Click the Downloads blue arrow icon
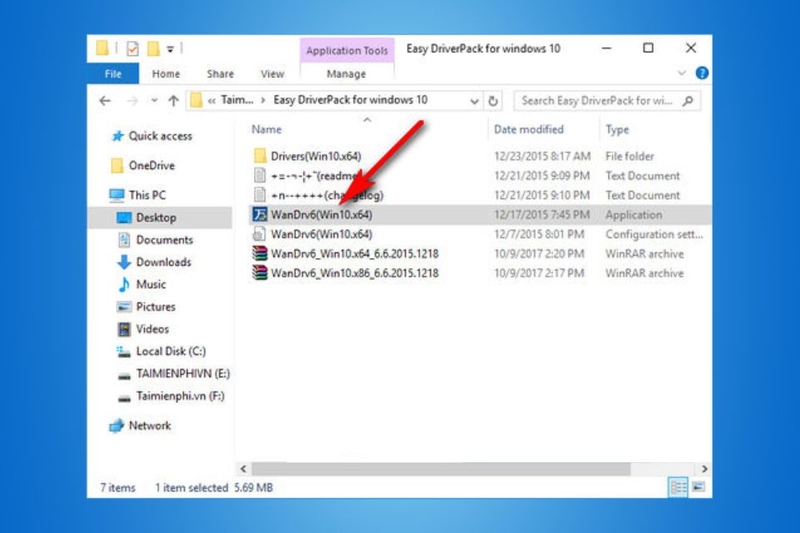Screen dimensions: 800x533 coord(124,262)
